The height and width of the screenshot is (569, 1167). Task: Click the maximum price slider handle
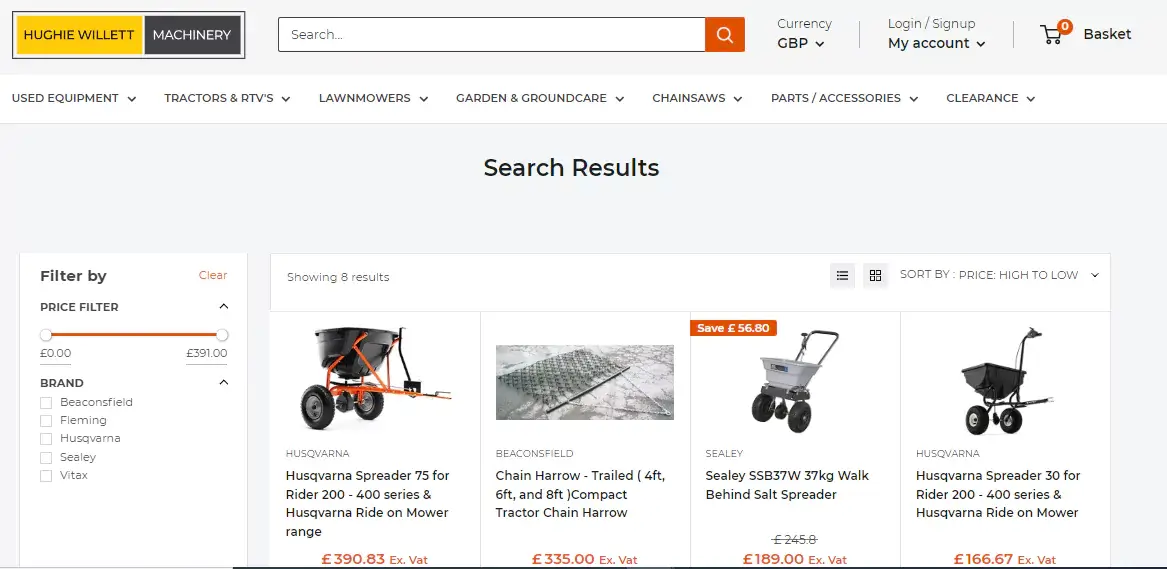[222, 335]
